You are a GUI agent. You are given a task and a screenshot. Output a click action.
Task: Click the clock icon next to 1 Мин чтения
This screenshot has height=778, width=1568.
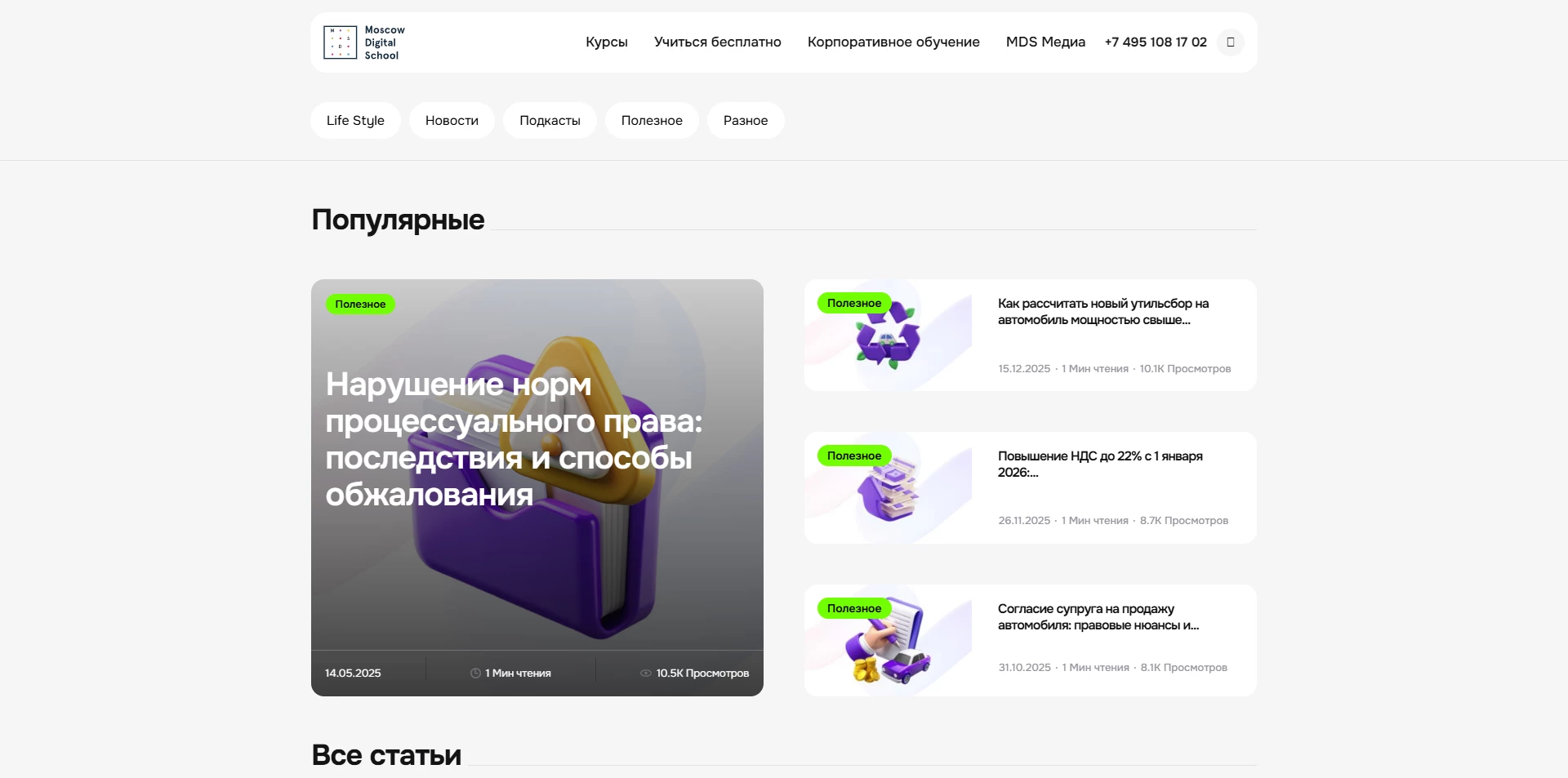(x=474, y=673)
